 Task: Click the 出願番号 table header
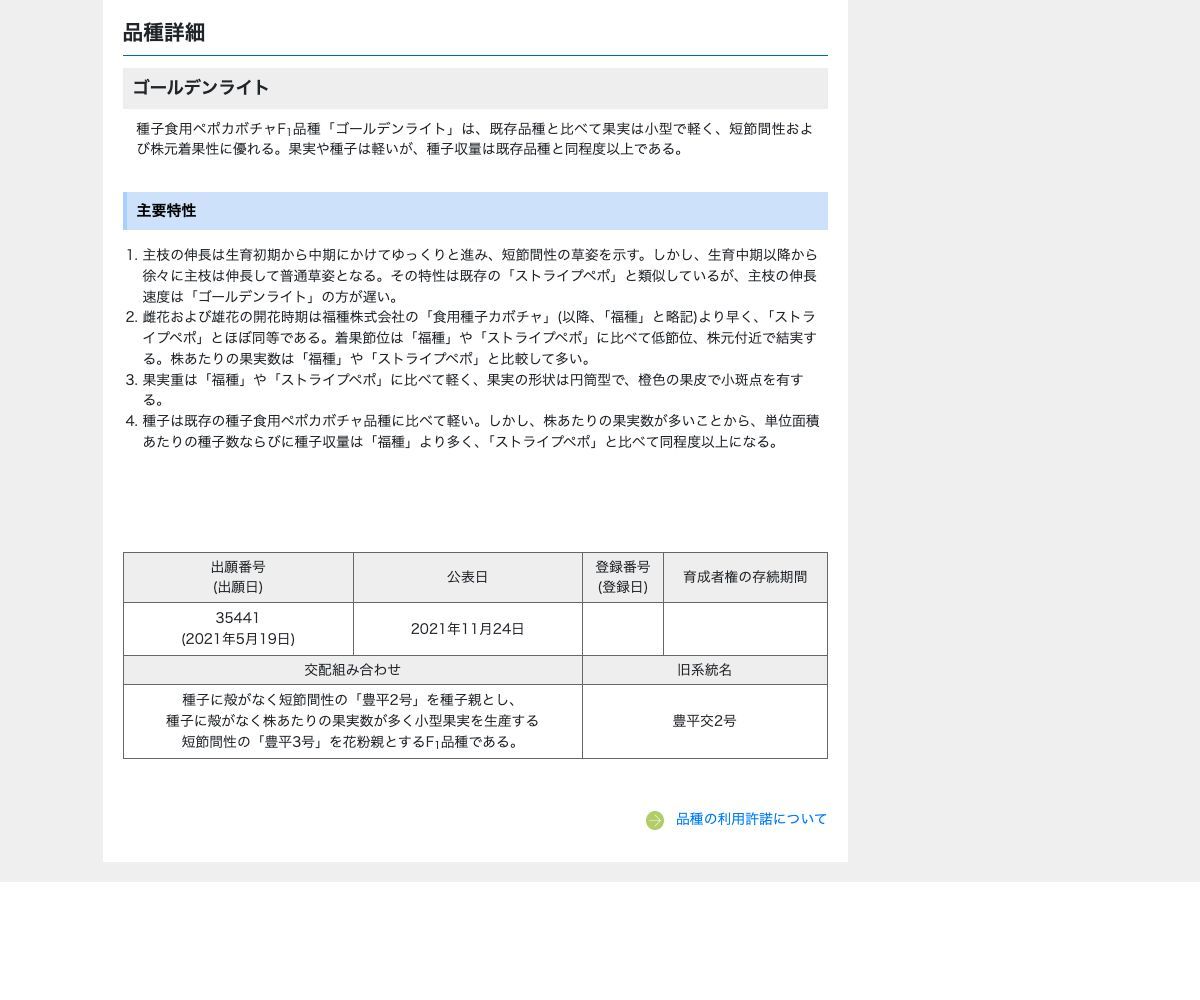pos(237,577)
